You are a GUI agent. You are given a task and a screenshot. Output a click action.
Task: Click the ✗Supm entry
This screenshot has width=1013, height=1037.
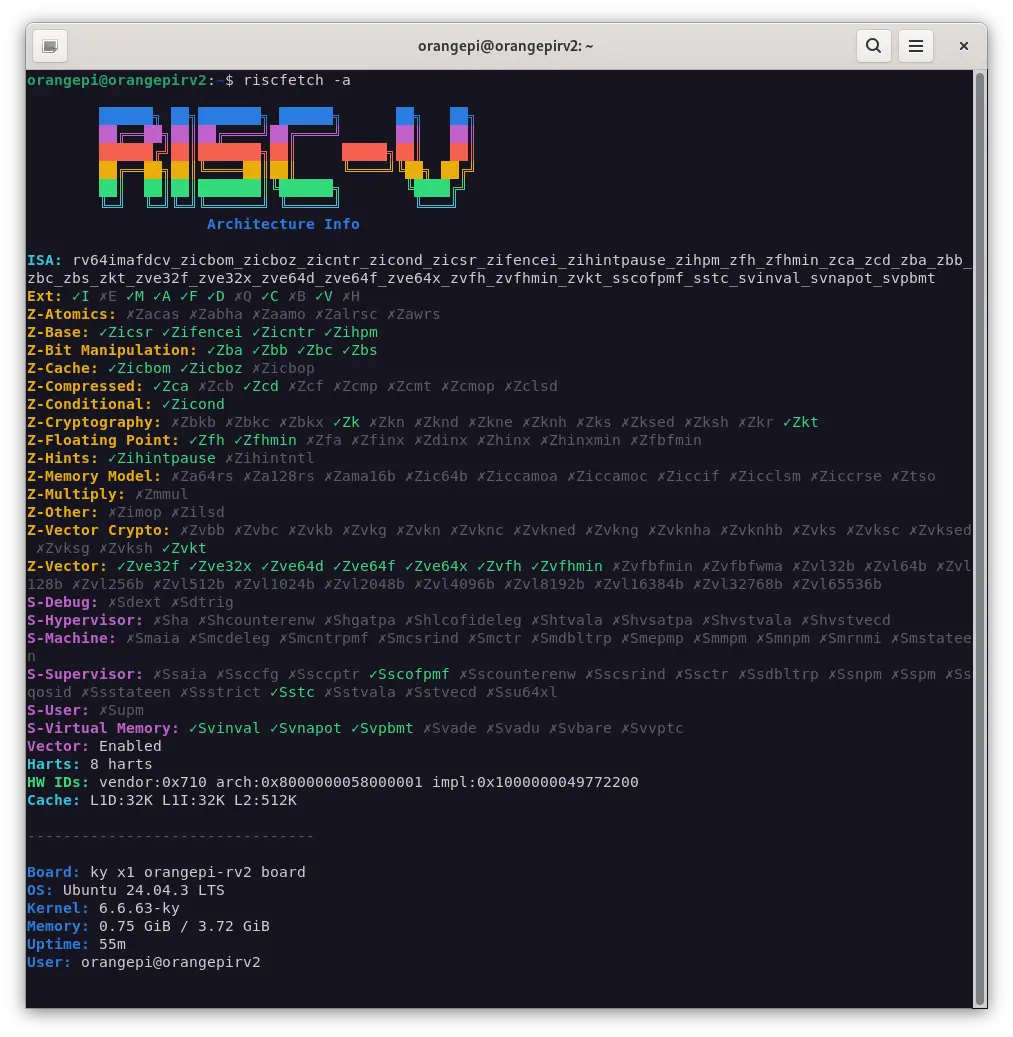point(121,710)
